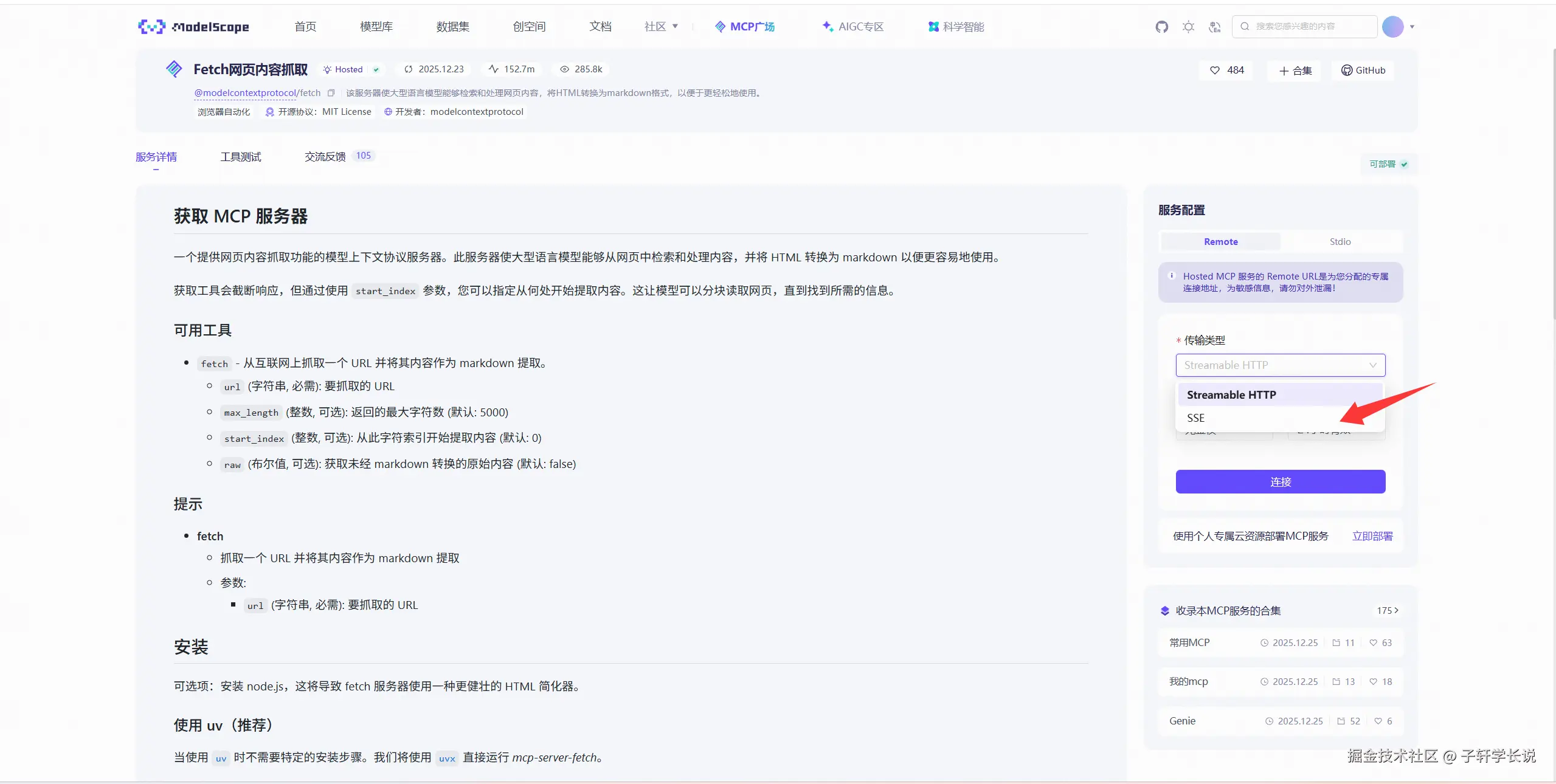Switch to the 工具测试 tab
The width and height of the screenshot is (1556, 784).
(x=241, y=157)
